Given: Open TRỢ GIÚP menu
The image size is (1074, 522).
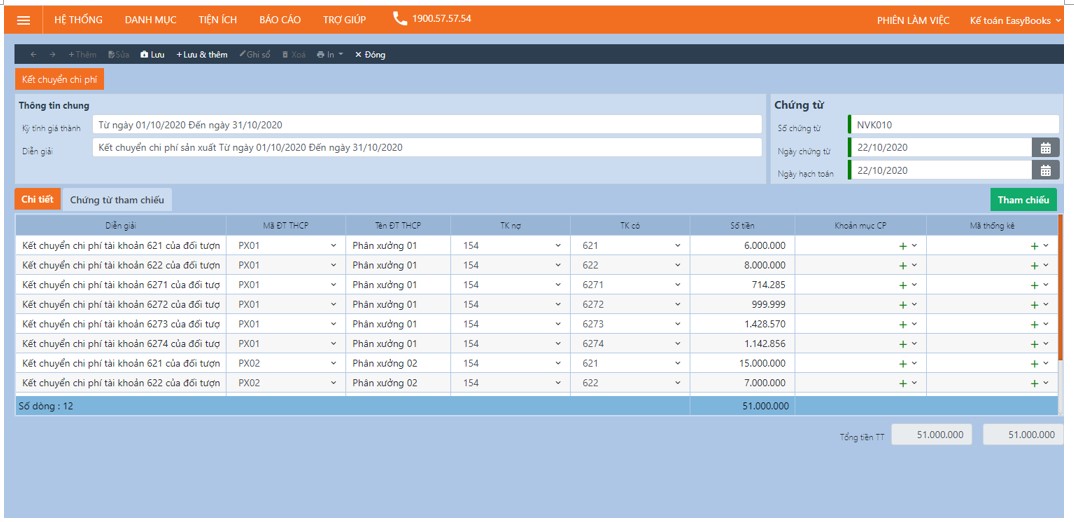Looking at the screenshot, I should 345,20.
